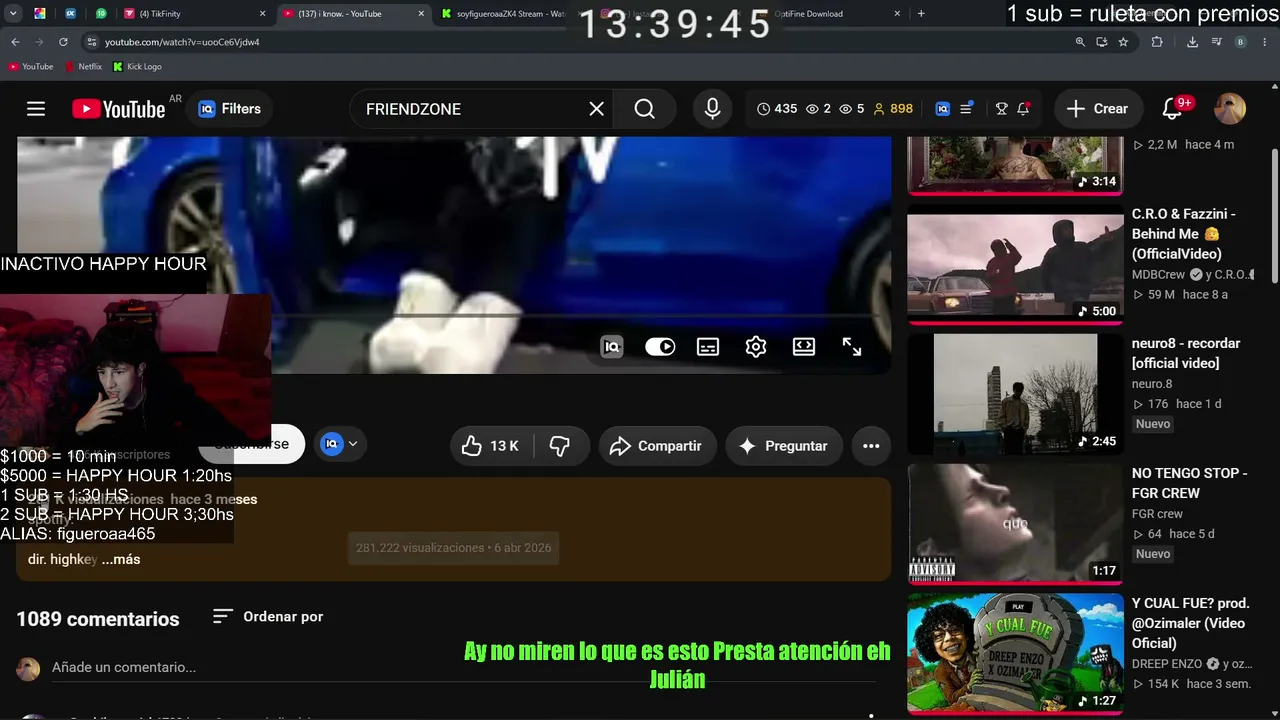Expand vidIQ dropdown beside subscribe button
The width and height of the screenshot is (1280, 720).
pyautogui.click(x=339, y=444)
